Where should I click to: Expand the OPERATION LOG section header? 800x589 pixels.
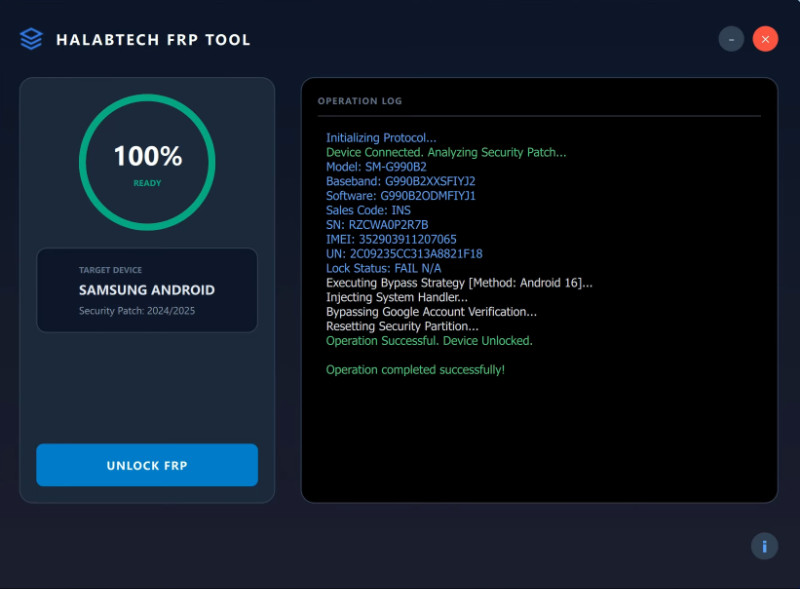360,101
